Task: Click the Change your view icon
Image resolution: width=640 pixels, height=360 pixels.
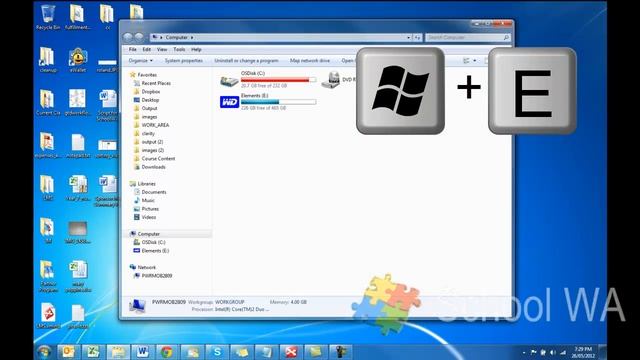Action: 466,60
